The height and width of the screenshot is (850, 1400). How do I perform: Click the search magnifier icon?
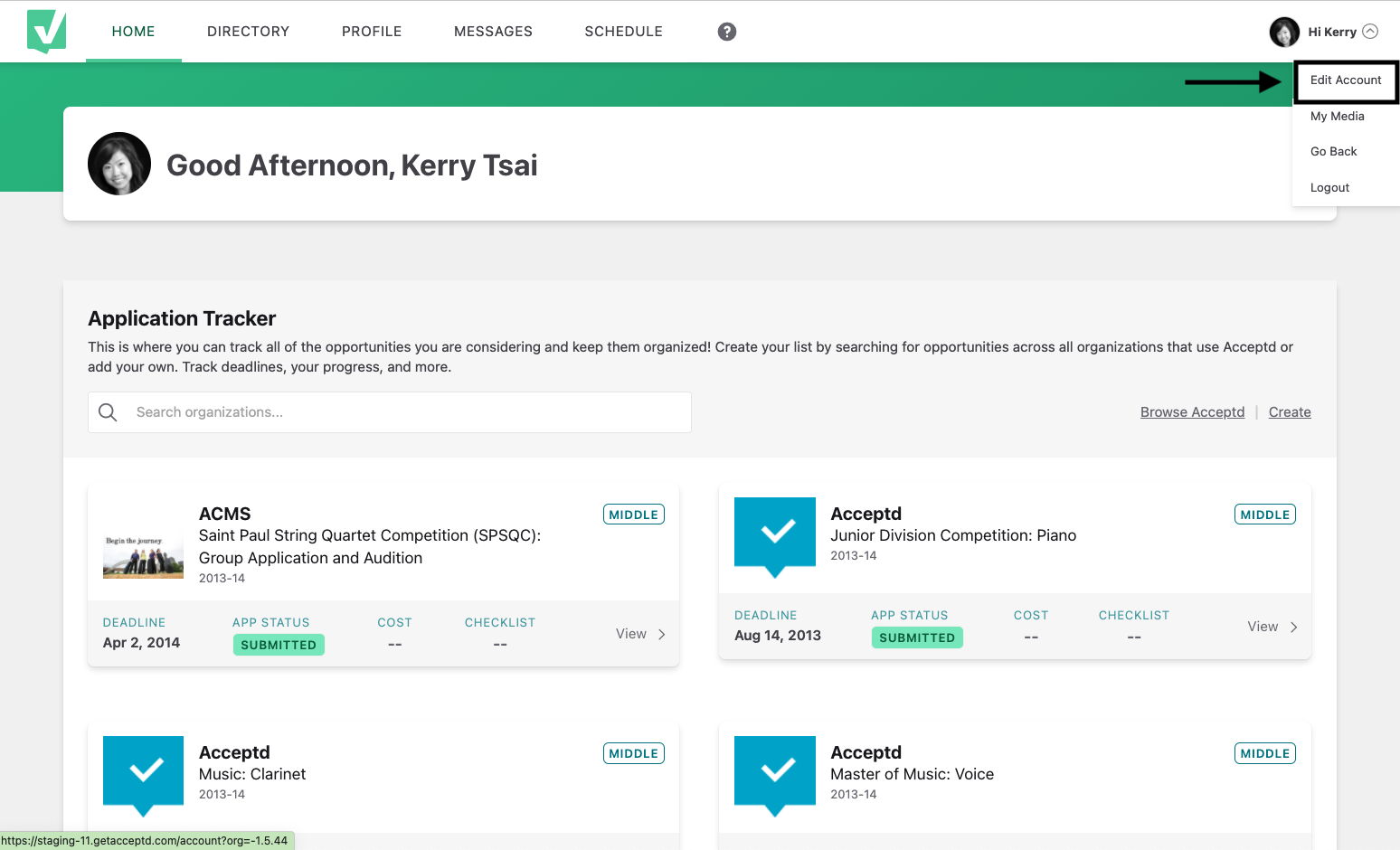click(x=108, y=412)
